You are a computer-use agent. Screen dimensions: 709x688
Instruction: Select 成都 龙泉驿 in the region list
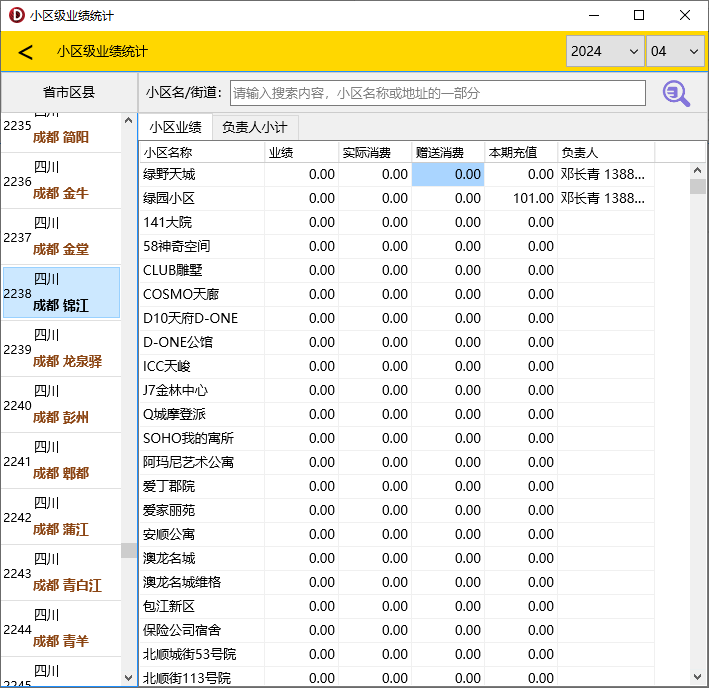[x=61, y=350]
